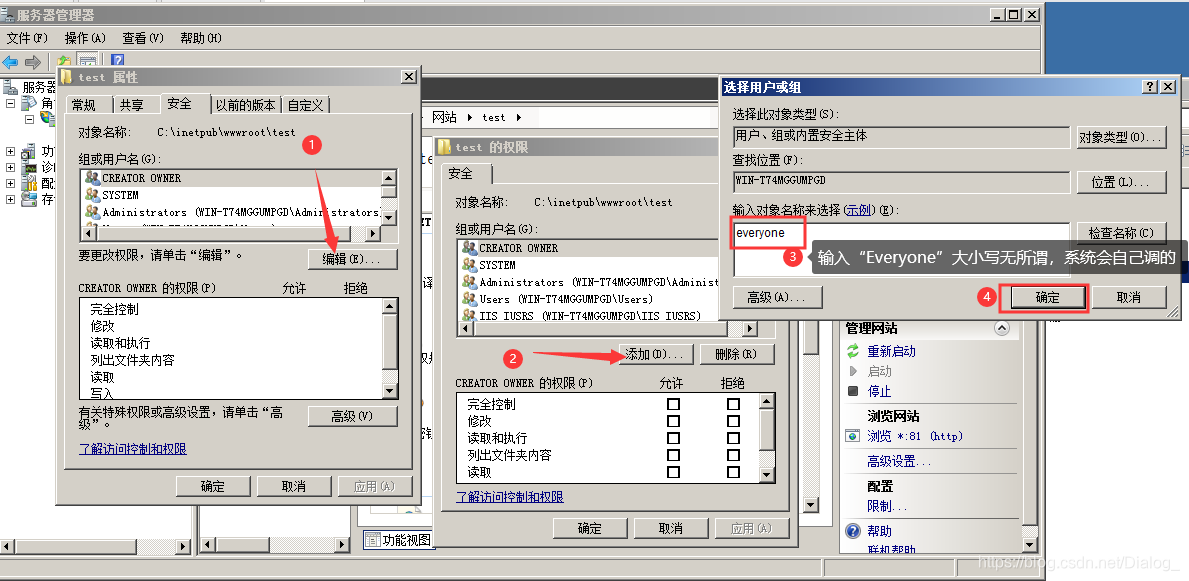The width and height of the screenshot is (1189, 581).
Task: Click the SYSTEM user icon in test 的权限 list
Action: pyautogui.click(x=469, y=265)
